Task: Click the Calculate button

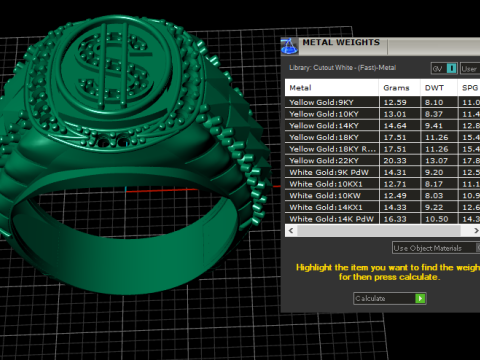Action: pos(390,298)
